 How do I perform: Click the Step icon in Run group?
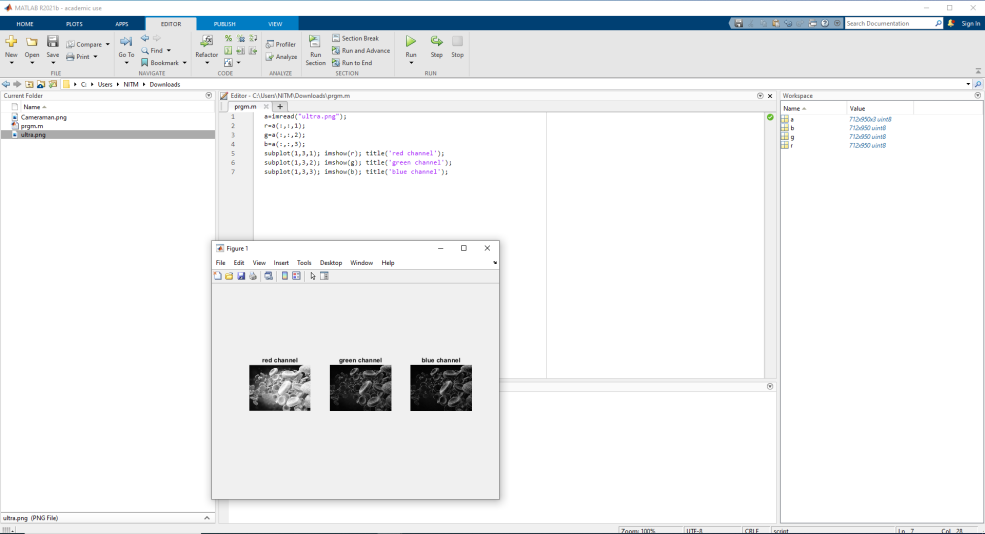tap(437, 42)
